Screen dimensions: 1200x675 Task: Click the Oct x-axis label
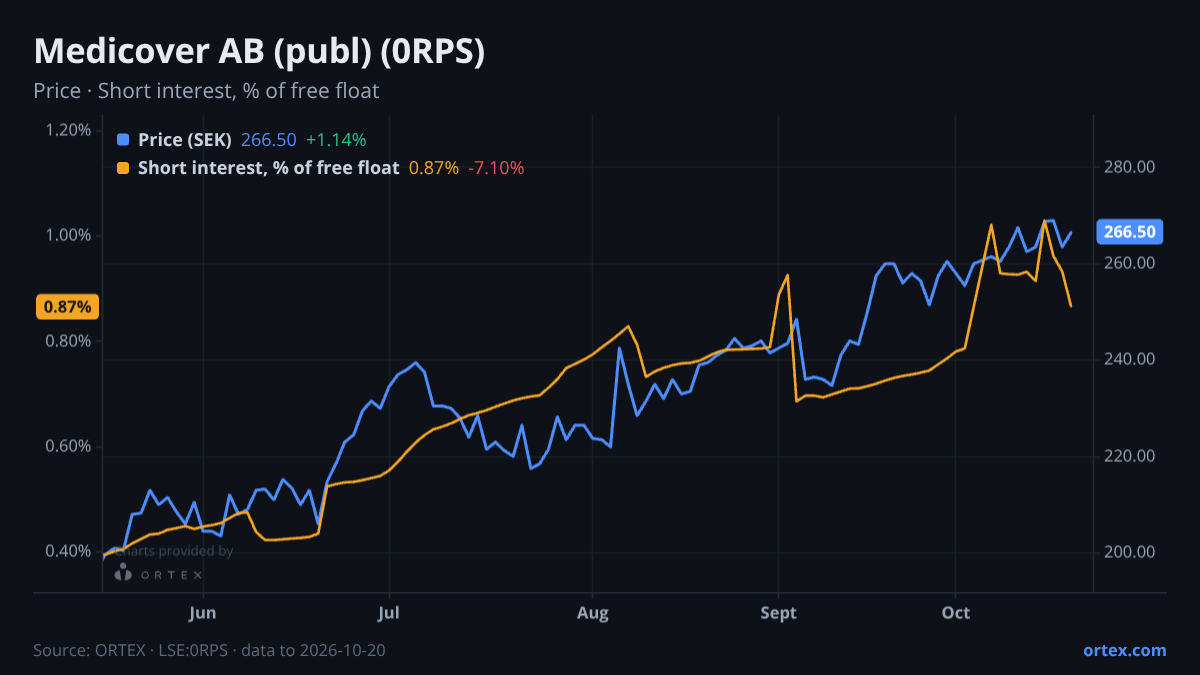(x=956, y=612)
